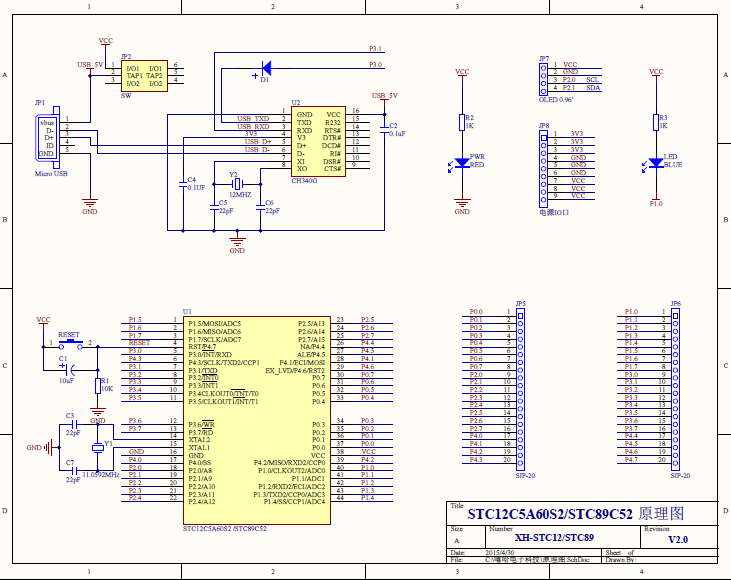Select the C5 22pF capacitor symbol
Screen dimensions: 731x580
tap(214, 207)
